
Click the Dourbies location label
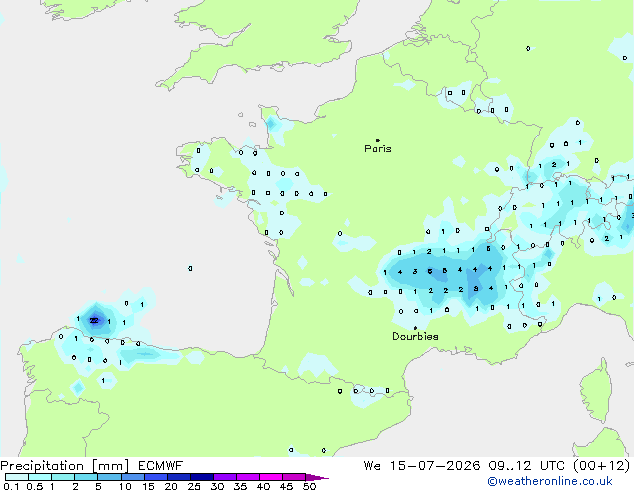(x=415, y=336)
